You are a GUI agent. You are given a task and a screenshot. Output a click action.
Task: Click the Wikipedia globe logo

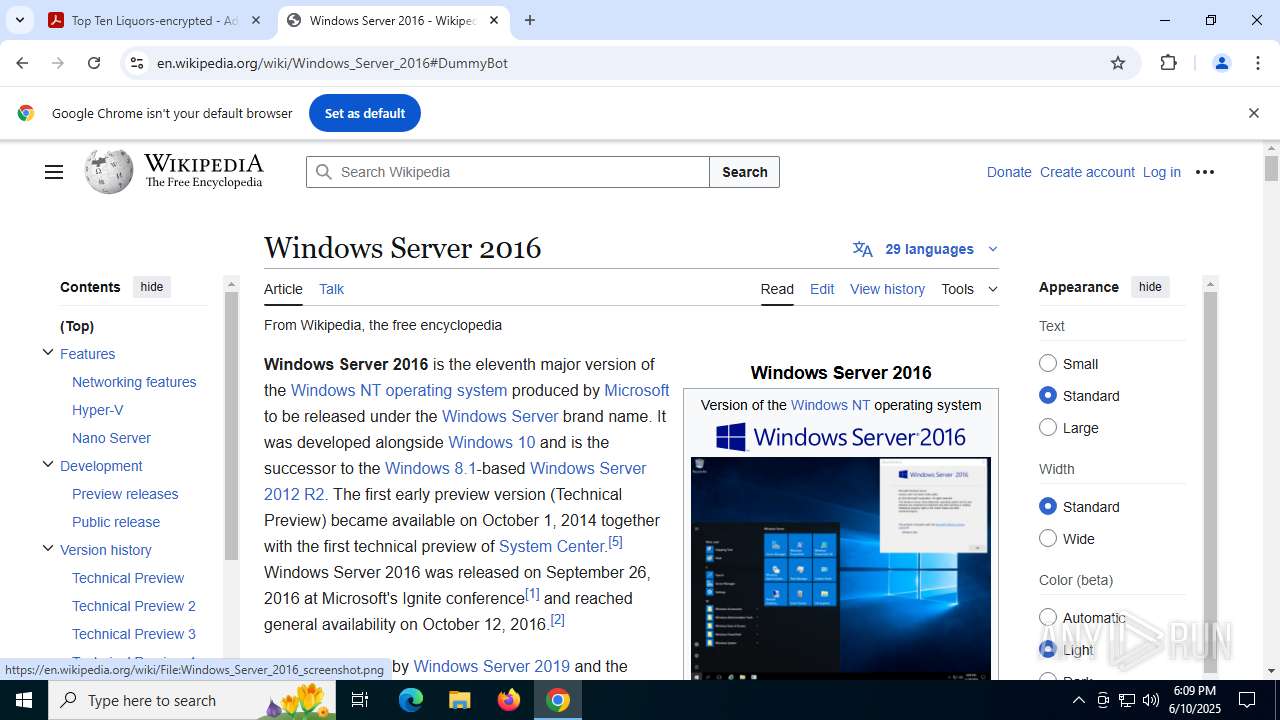109,172
